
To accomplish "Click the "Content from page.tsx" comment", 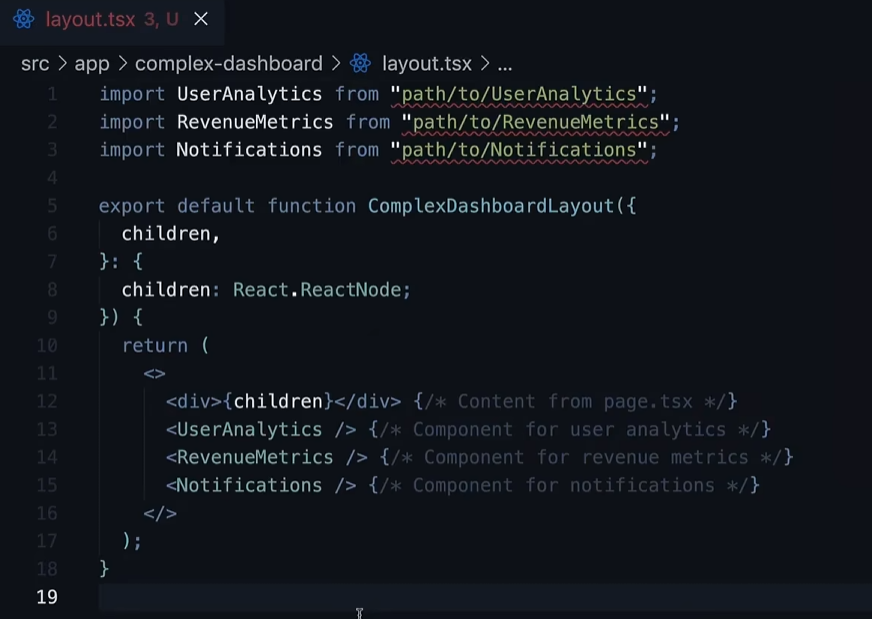I will [x=575, y=402].
